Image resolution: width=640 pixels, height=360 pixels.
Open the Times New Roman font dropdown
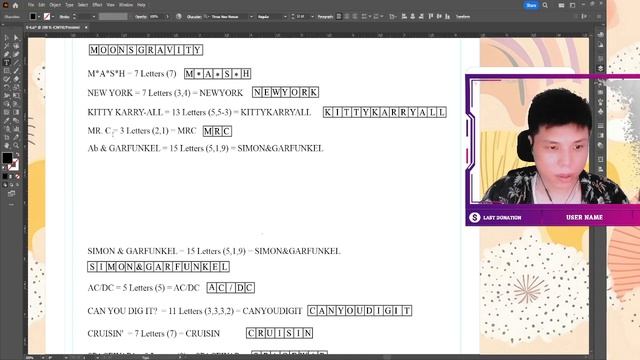point(251,17)
